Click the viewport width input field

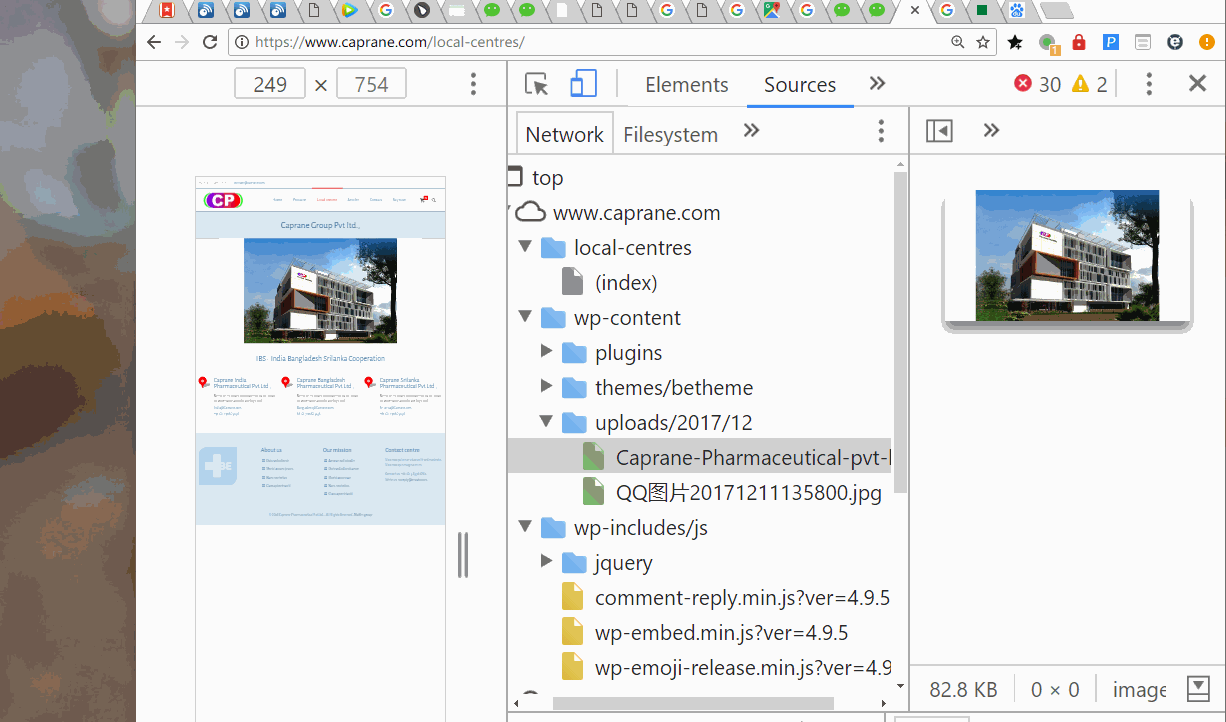click(270, 85)
